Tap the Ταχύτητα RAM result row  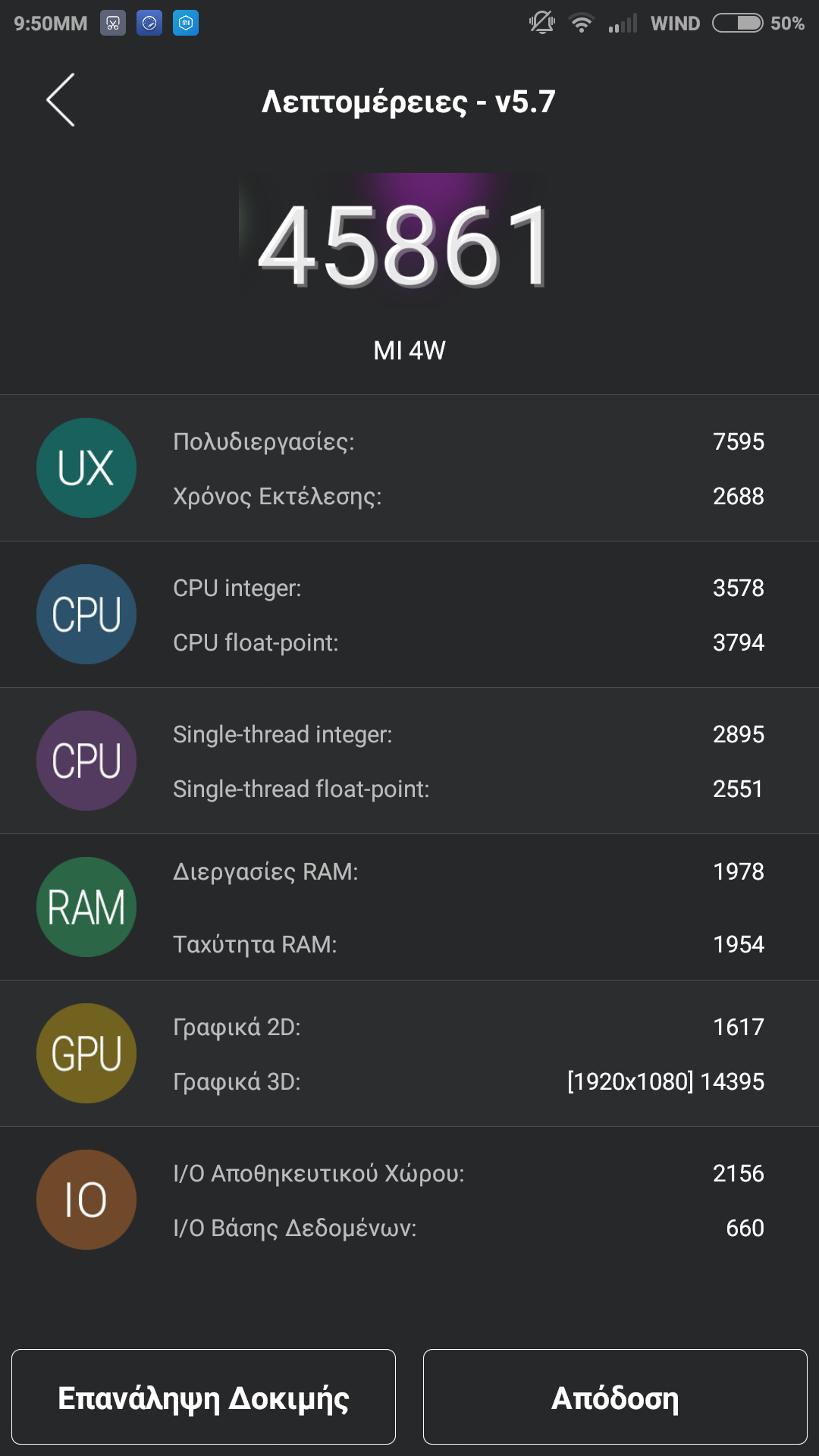[x=469, y=944]
